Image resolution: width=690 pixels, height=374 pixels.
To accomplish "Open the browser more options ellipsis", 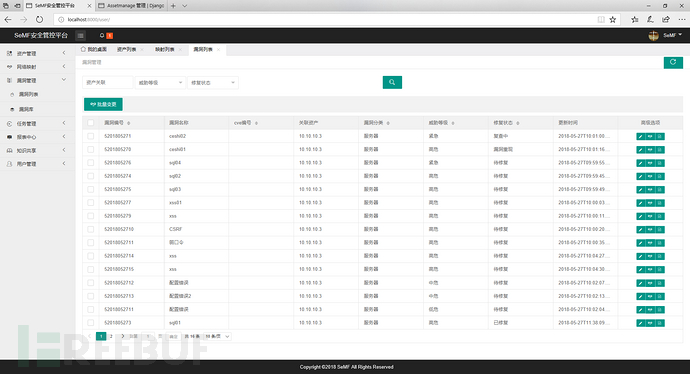I will [x=682, y=19].
